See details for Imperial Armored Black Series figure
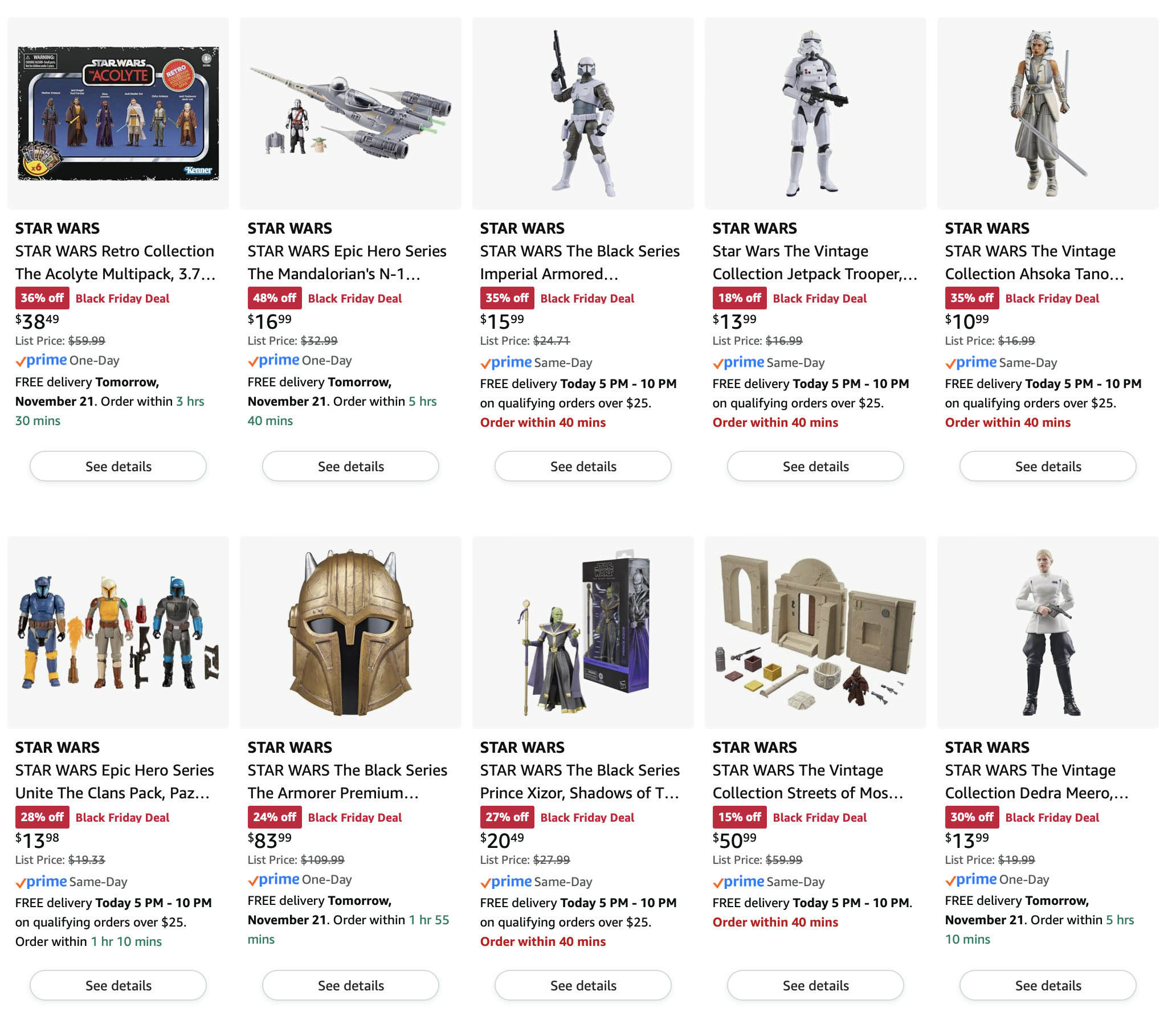The width and height of the screenshot is (1176, 1020). click(583, 466)
